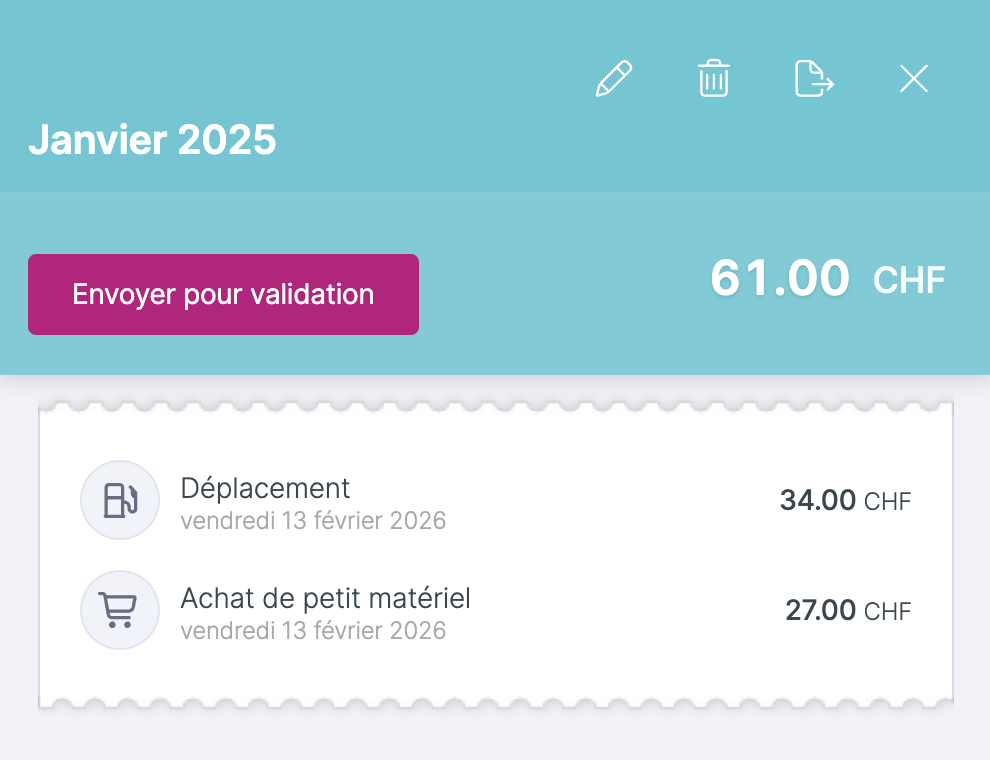Click the date under Déplacement
Viewport: 990px width, 760px height.
[313, 521]
